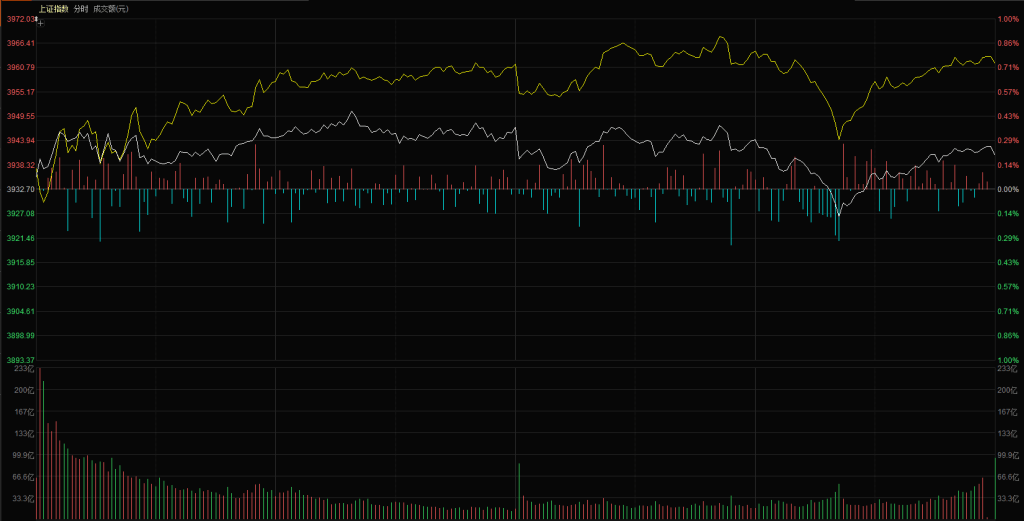Select the 3893.37 bottom price label
1024x521 pixels.
(20, 360)
